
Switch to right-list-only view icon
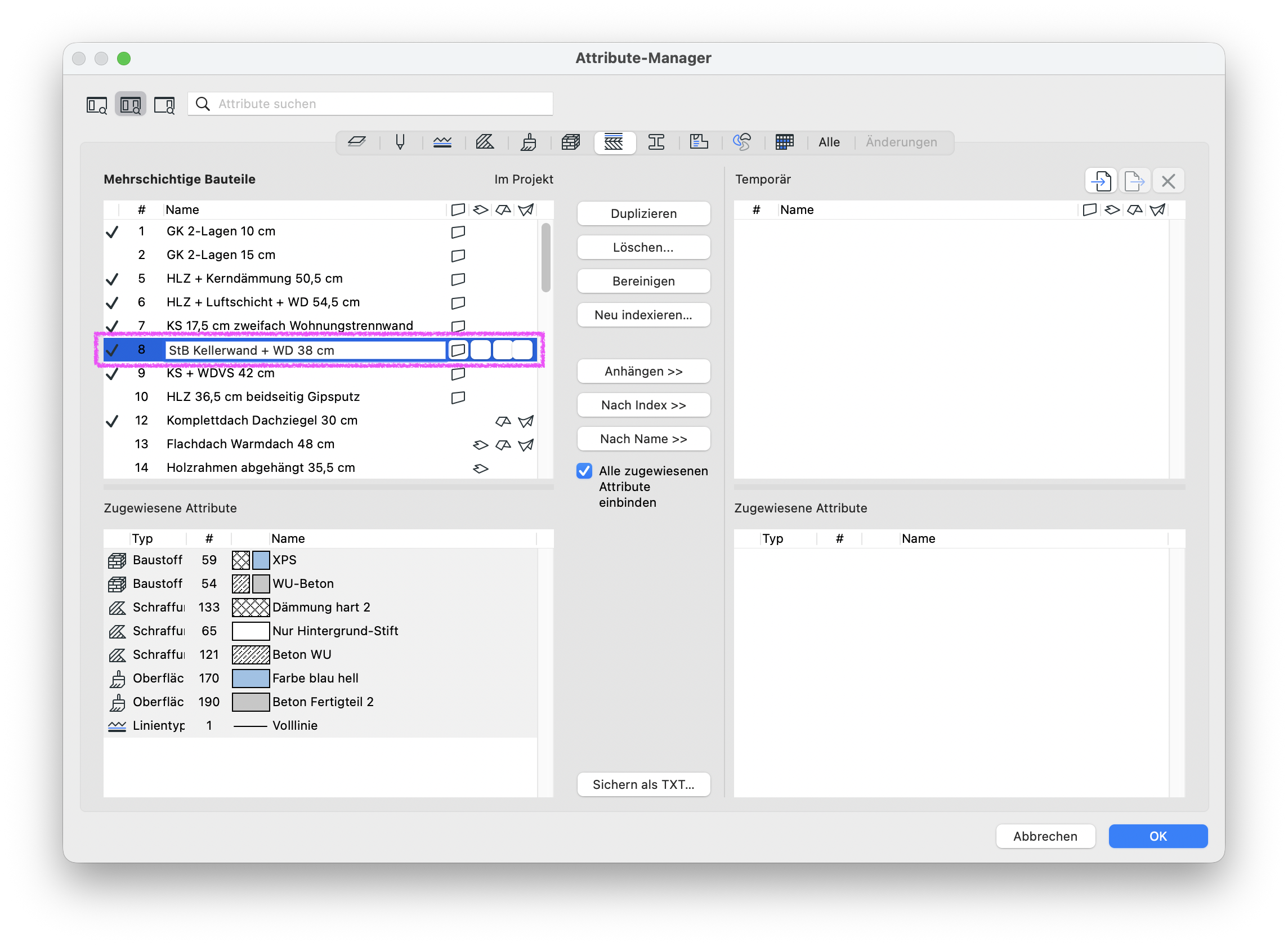(x=164, y=105)
